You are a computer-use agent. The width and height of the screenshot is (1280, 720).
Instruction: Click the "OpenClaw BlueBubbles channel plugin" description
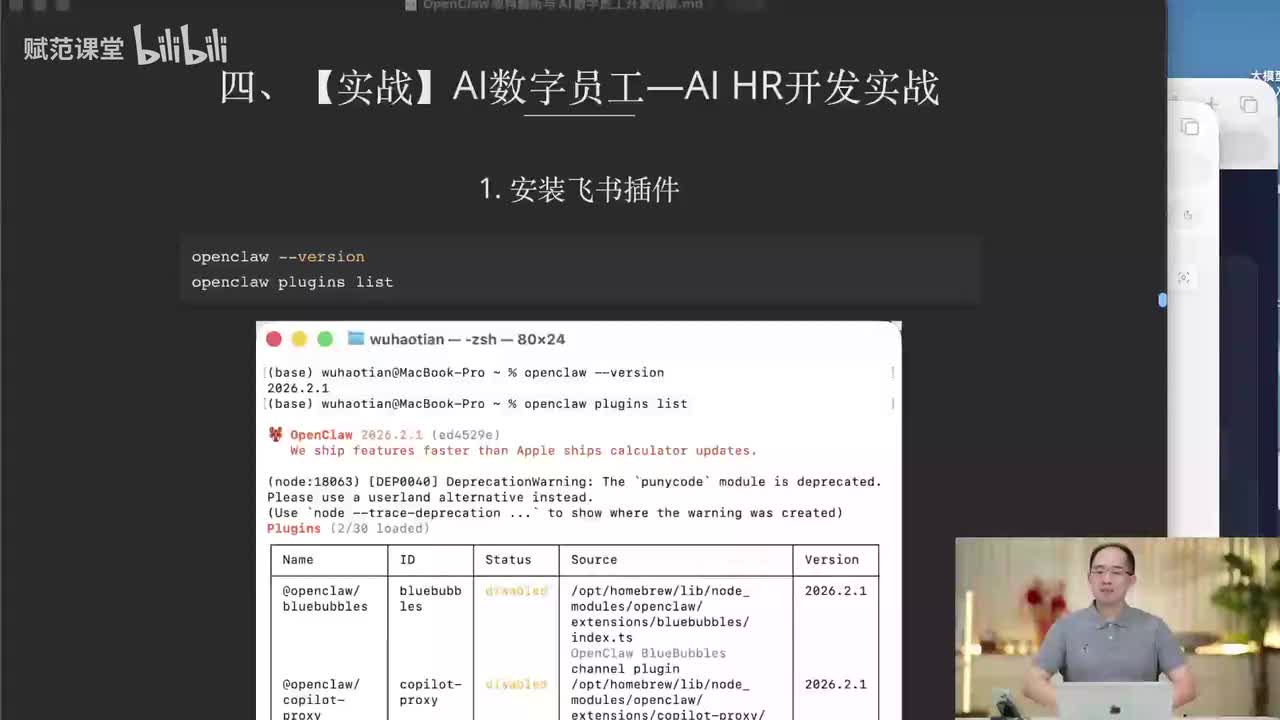point(648,661)
